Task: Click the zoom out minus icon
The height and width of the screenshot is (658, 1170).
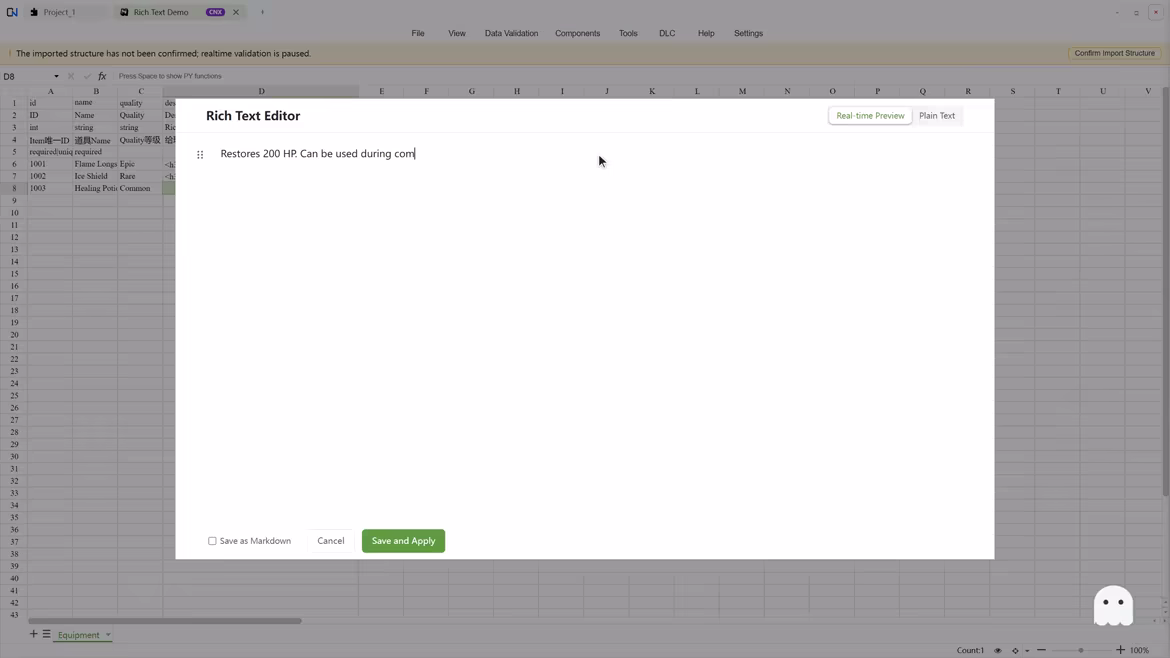Action: click(1042, 651)
